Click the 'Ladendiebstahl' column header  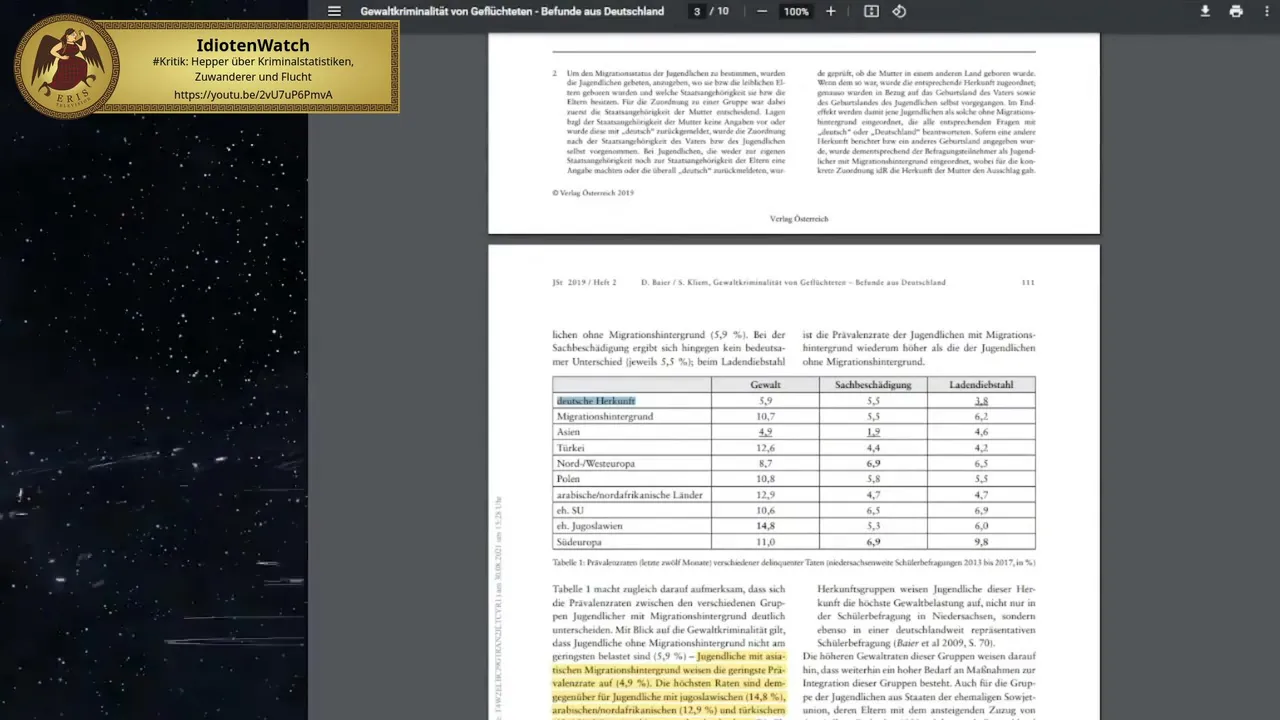[981, 385]
